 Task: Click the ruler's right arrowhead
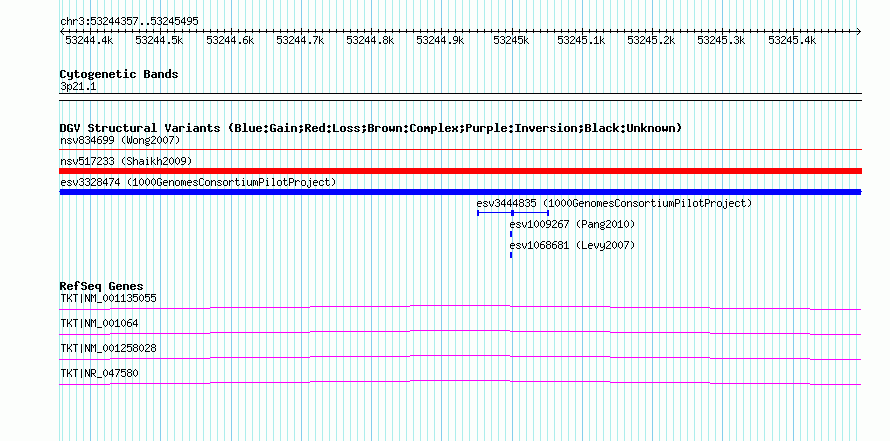tap(859, 31)
